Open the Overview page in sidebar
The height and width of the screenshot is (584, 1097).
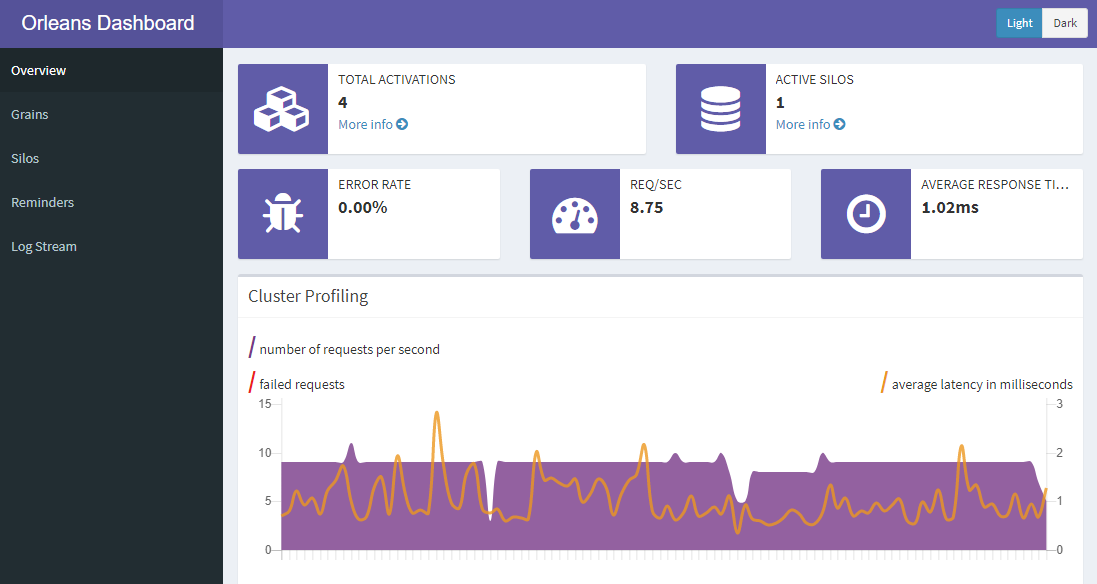coord(39,71)
